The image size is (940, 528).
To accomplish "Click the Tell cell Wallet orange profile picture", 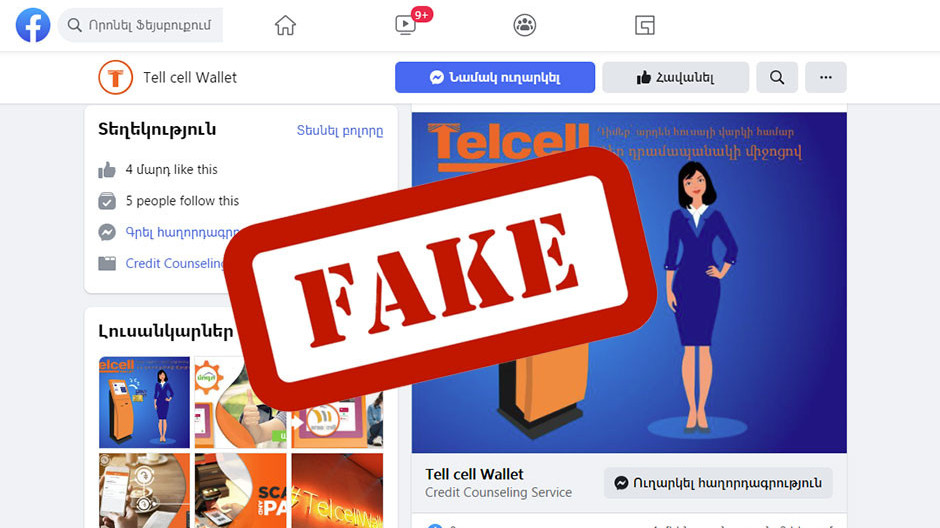I will 116,77.
